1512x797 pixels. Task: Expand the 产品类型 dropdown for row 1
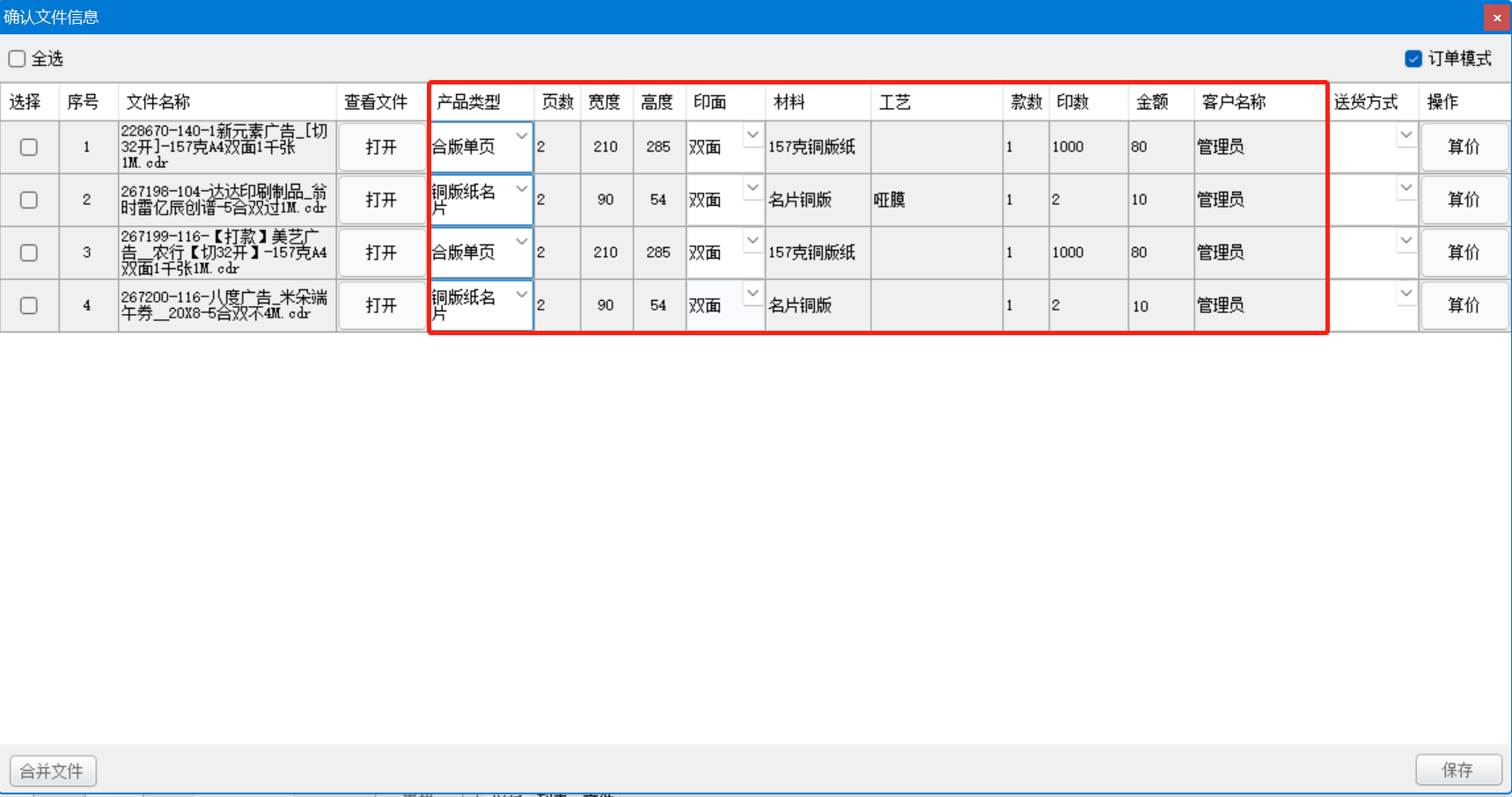(521, 136)
